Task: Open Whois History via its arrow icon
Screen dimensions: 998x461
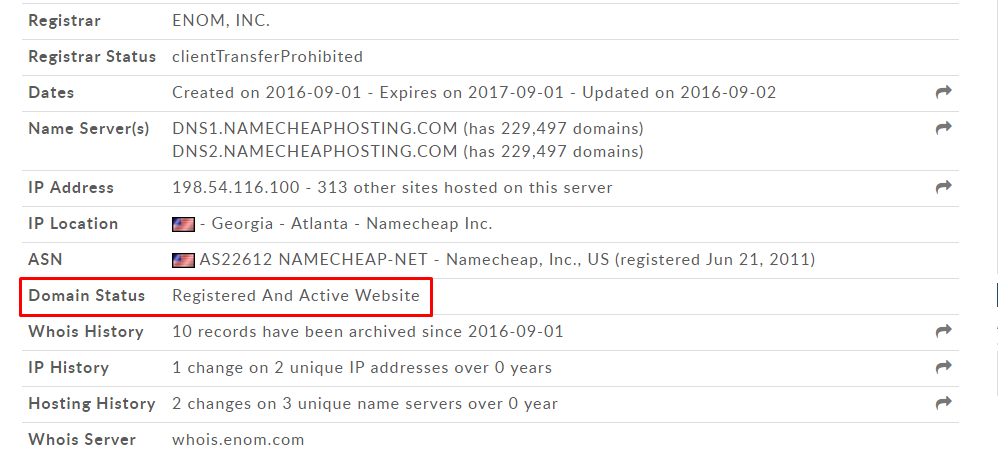Action: [x=943, y=331]
